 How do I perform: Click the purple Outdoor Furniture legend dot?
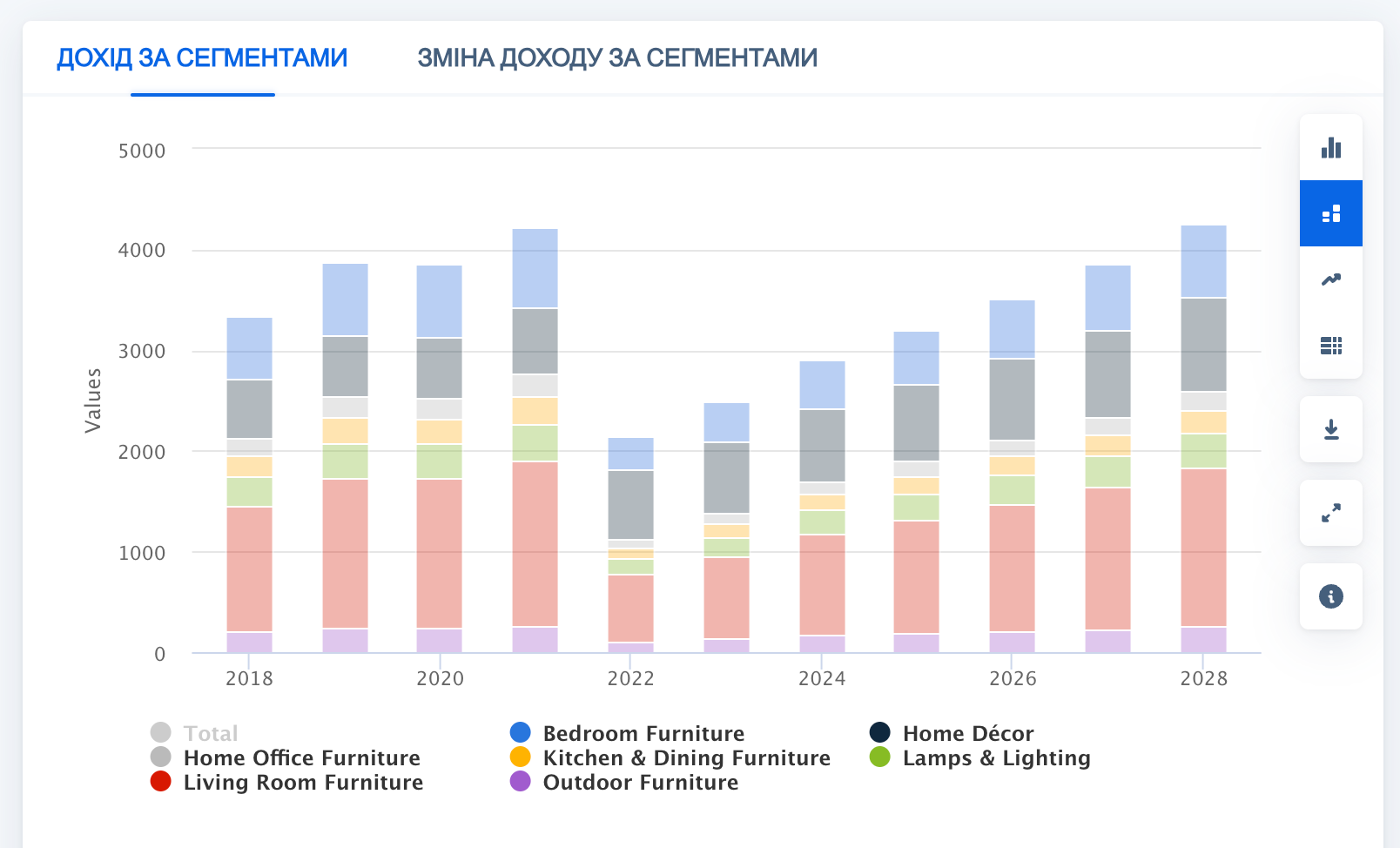click(520, 782)
